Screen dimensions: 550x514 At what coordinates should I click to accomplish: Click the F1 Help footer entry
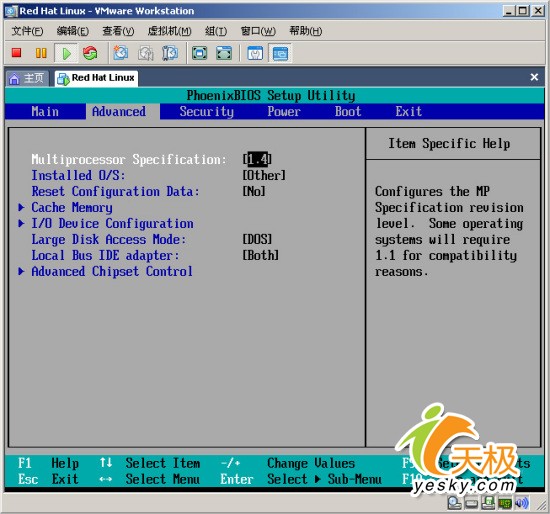click(x=48, y=463)
